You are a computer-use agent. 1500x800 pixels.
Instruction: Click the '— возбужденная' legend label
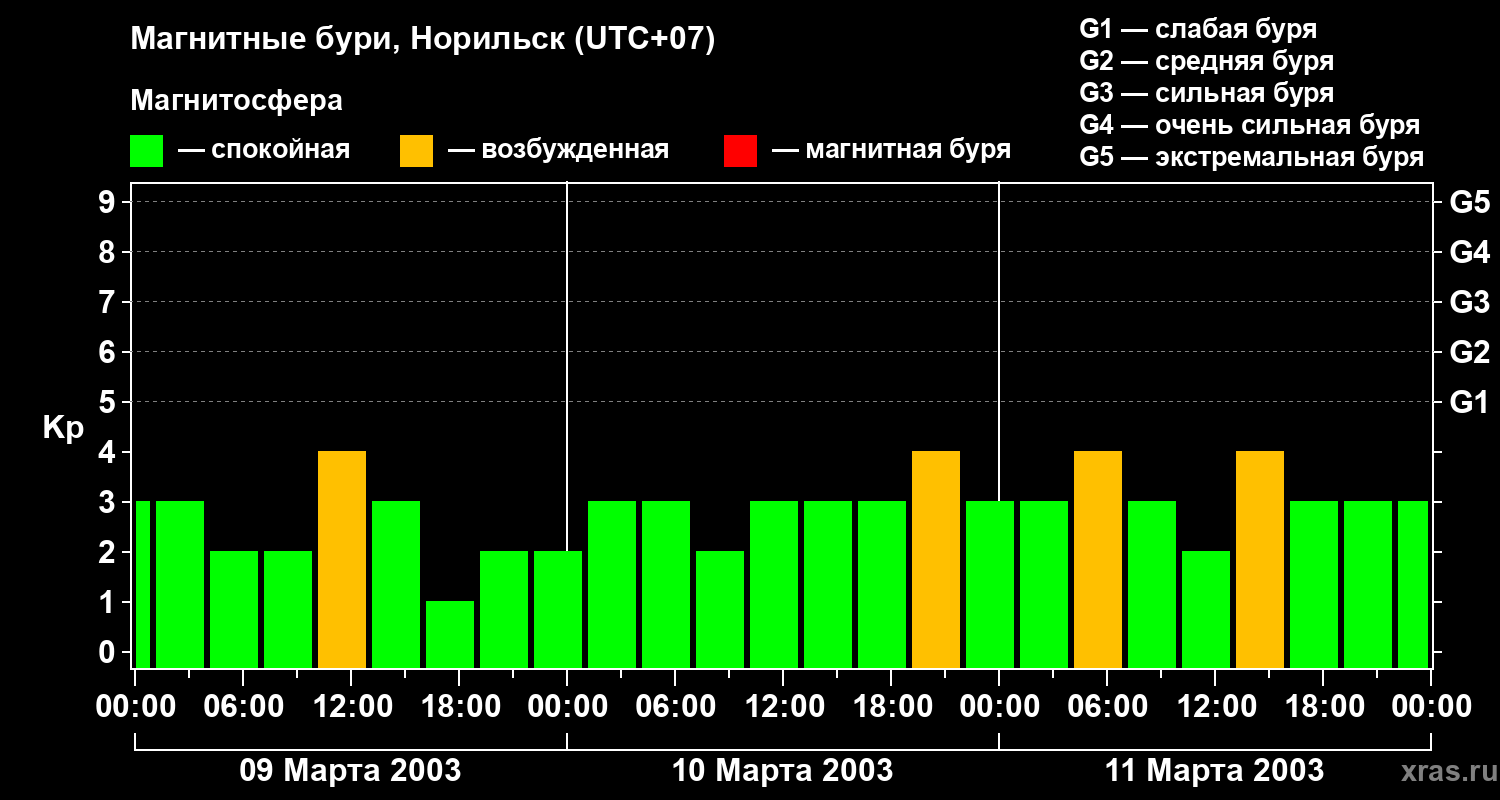[558, 150]
